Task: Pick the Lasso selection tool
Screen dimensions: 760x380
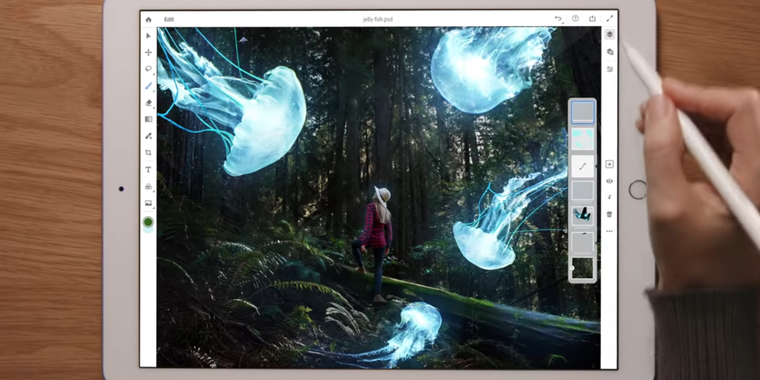Action: [x=148, y=69]
